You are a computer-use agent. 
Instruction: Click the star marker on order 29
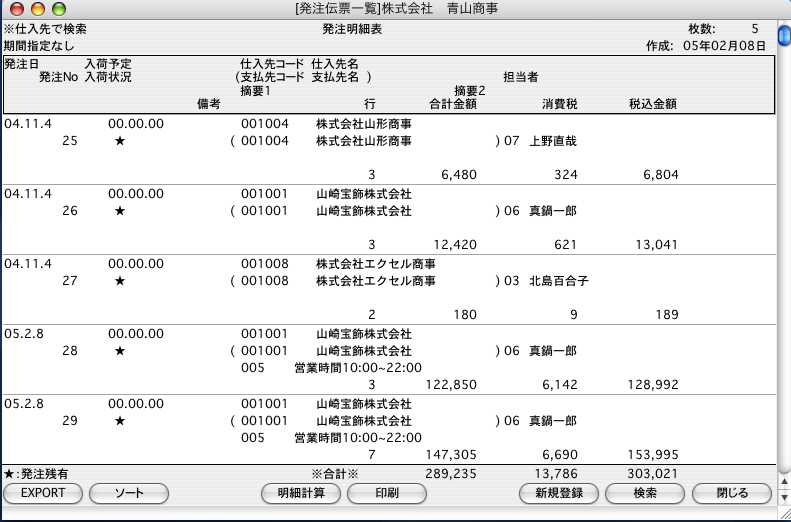click(x=120, y=422)
